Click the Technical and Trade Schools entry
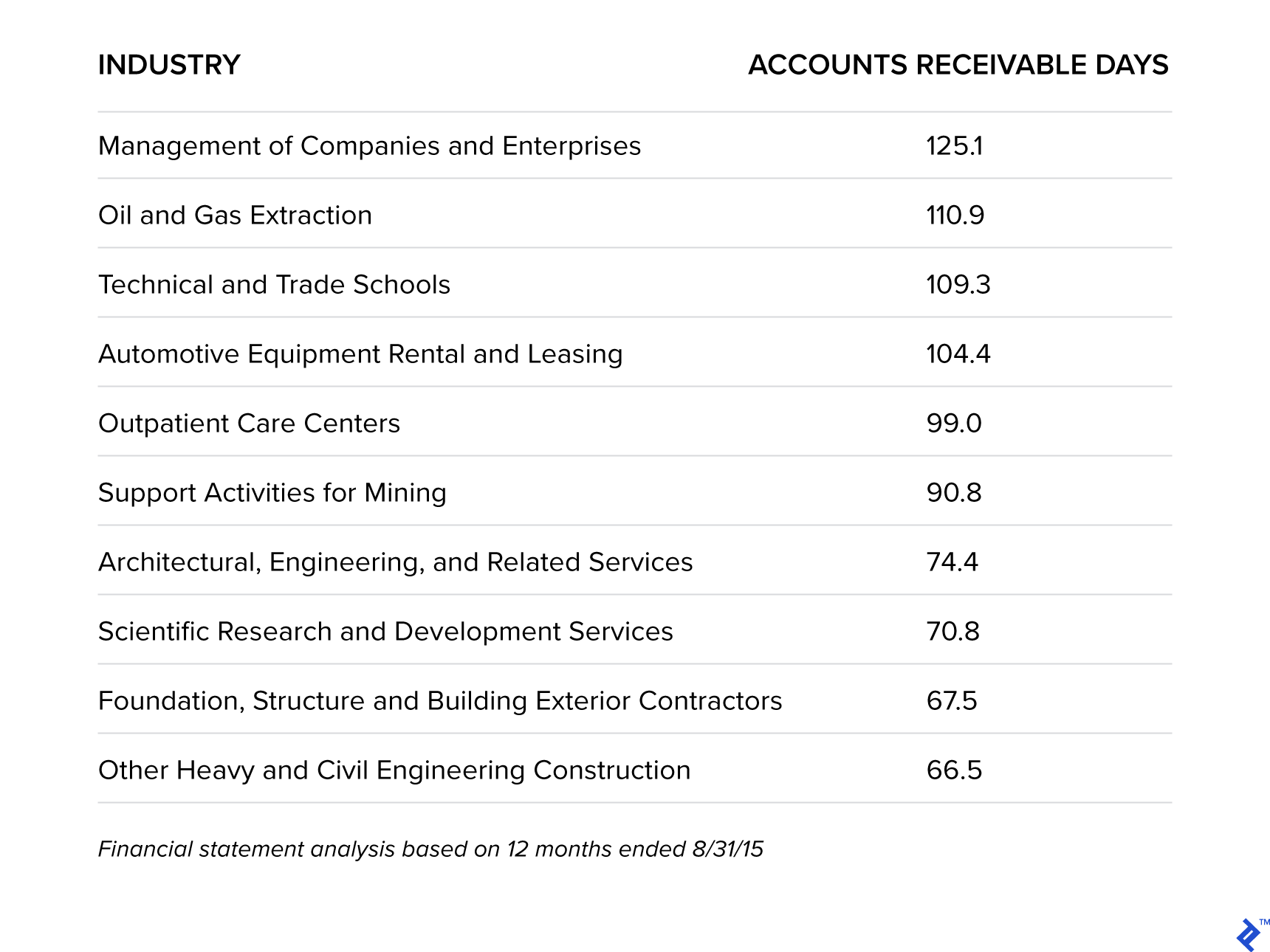 coord(274,285)
